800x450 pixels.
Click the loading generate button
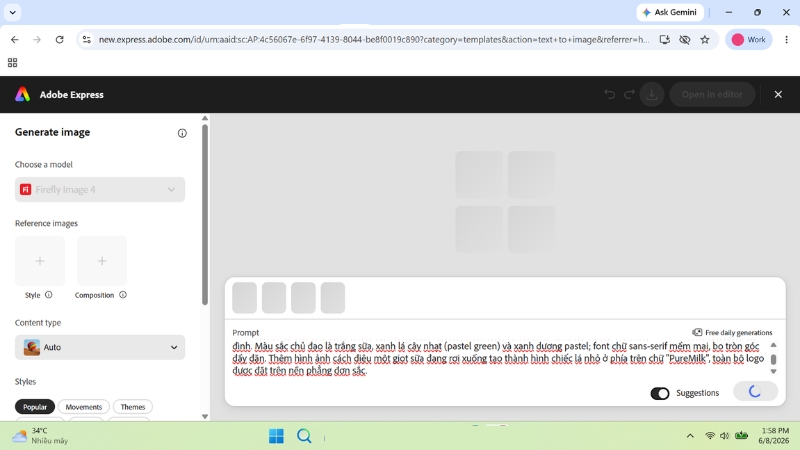(755, 391)
